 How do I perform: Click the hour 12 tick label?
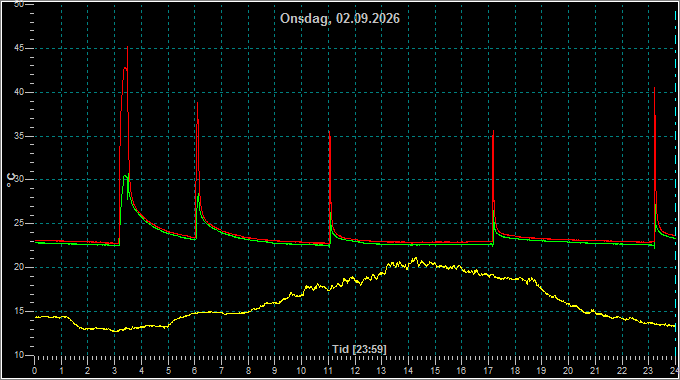[355, 371]
